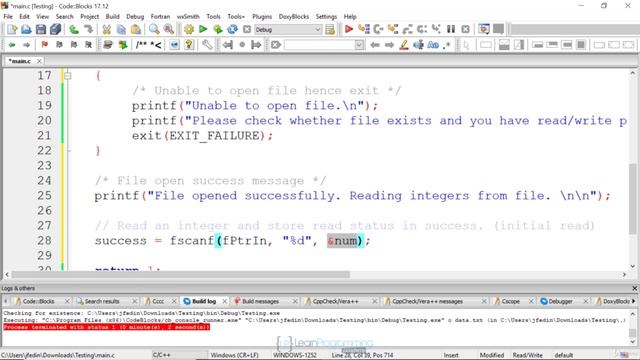Click the Windows (CR+LF) status bar entry

(235, 355)
